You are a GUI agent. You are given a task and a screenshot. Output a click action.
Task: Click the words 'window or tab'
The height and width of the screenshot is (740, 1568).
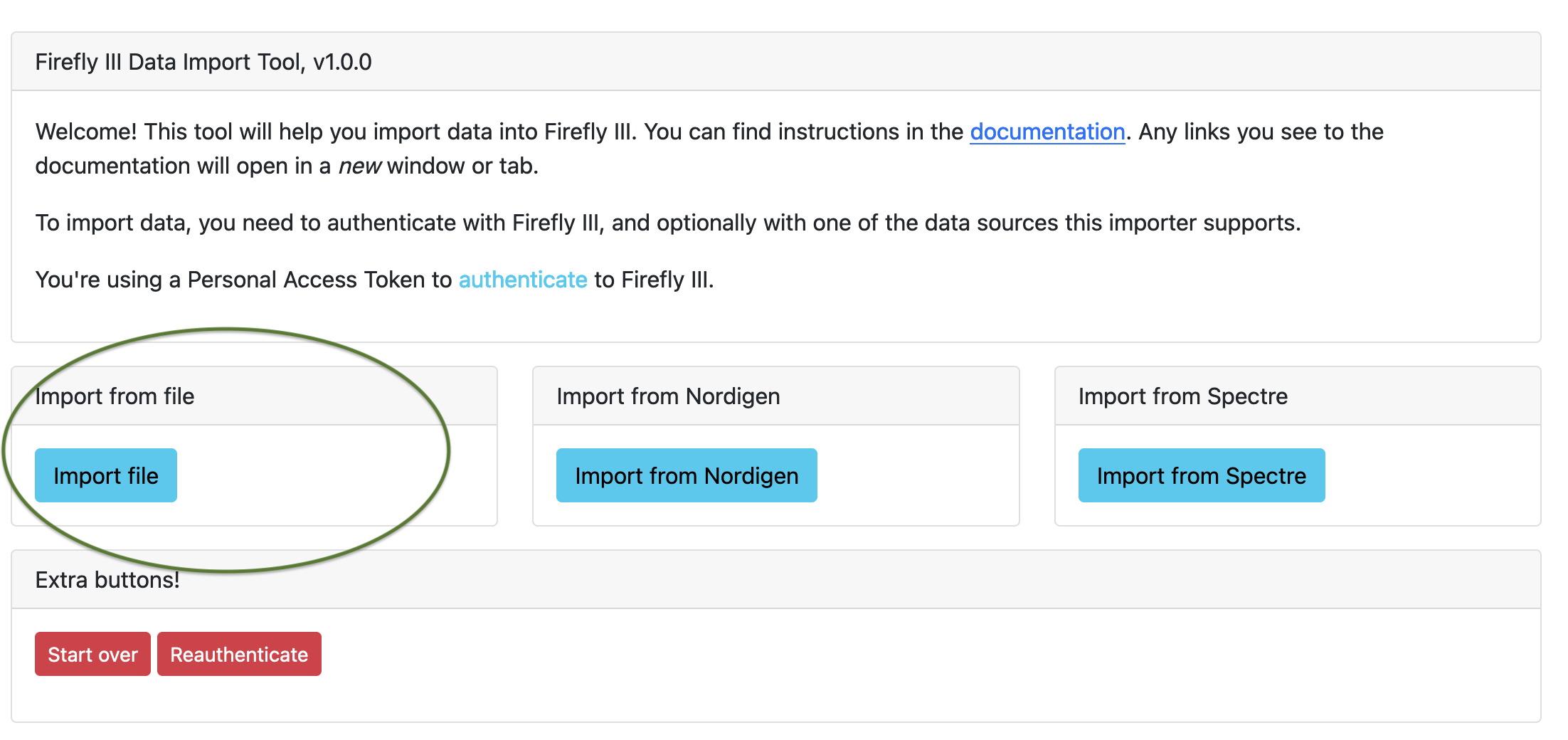tap(461, 166)
